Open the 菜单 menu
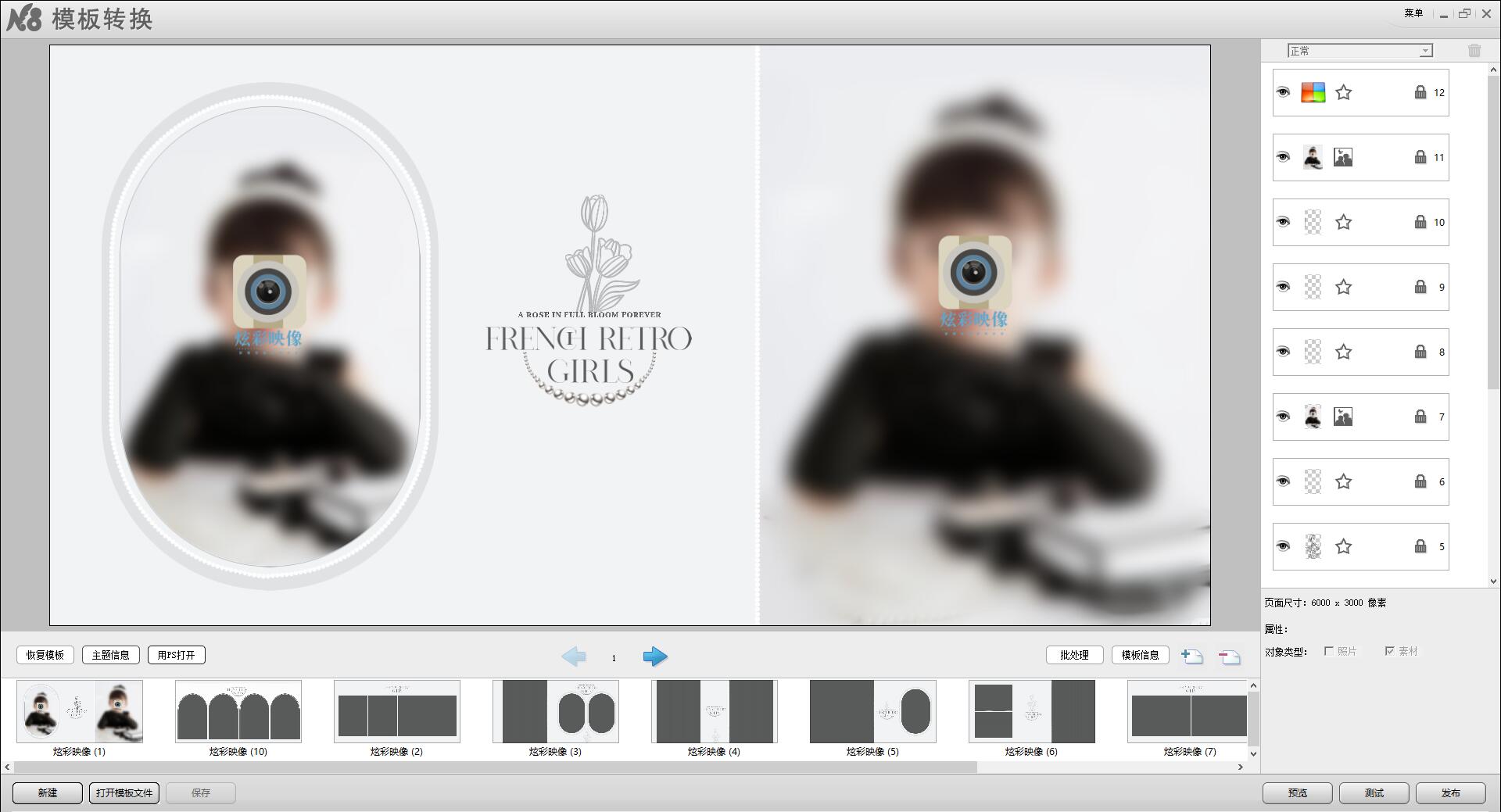Image resolution: width=1501 pixels, height=812 pixels. coord(1413,13)
